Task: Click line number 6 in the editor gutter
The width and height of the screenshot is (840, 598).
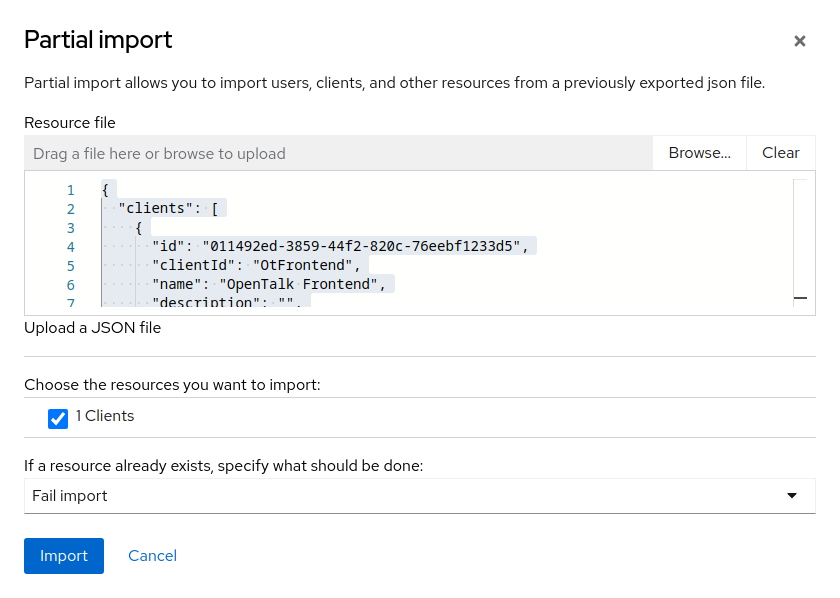Action: [x=70, y=285]
